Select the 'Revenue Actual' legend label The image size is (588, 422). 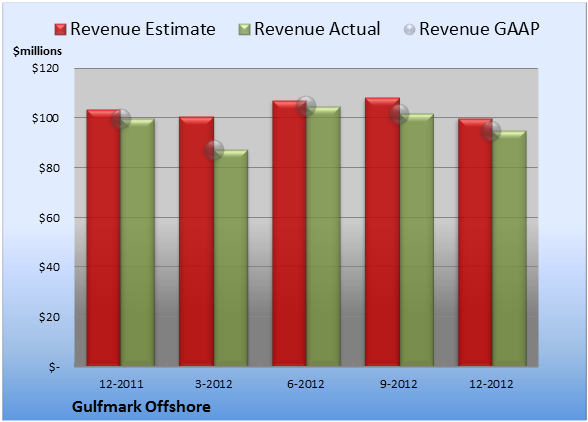(317, 29)
